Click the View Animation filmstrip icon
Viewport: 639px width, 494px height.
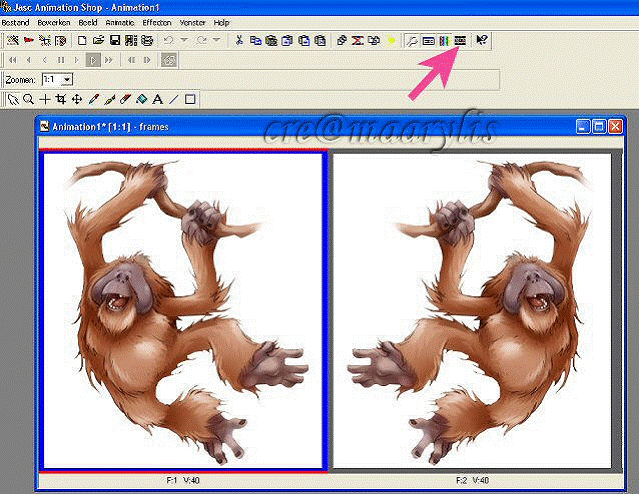[x=460, y=40]
